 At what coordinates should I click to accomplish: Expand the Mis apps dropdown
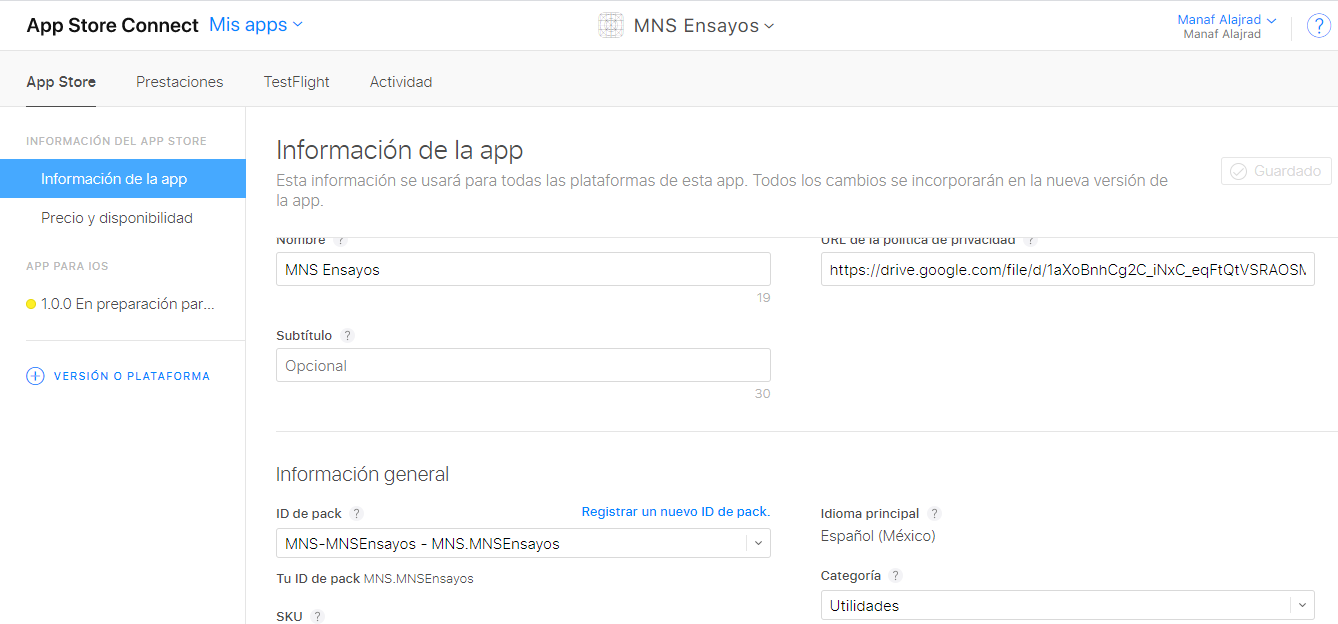256,25
